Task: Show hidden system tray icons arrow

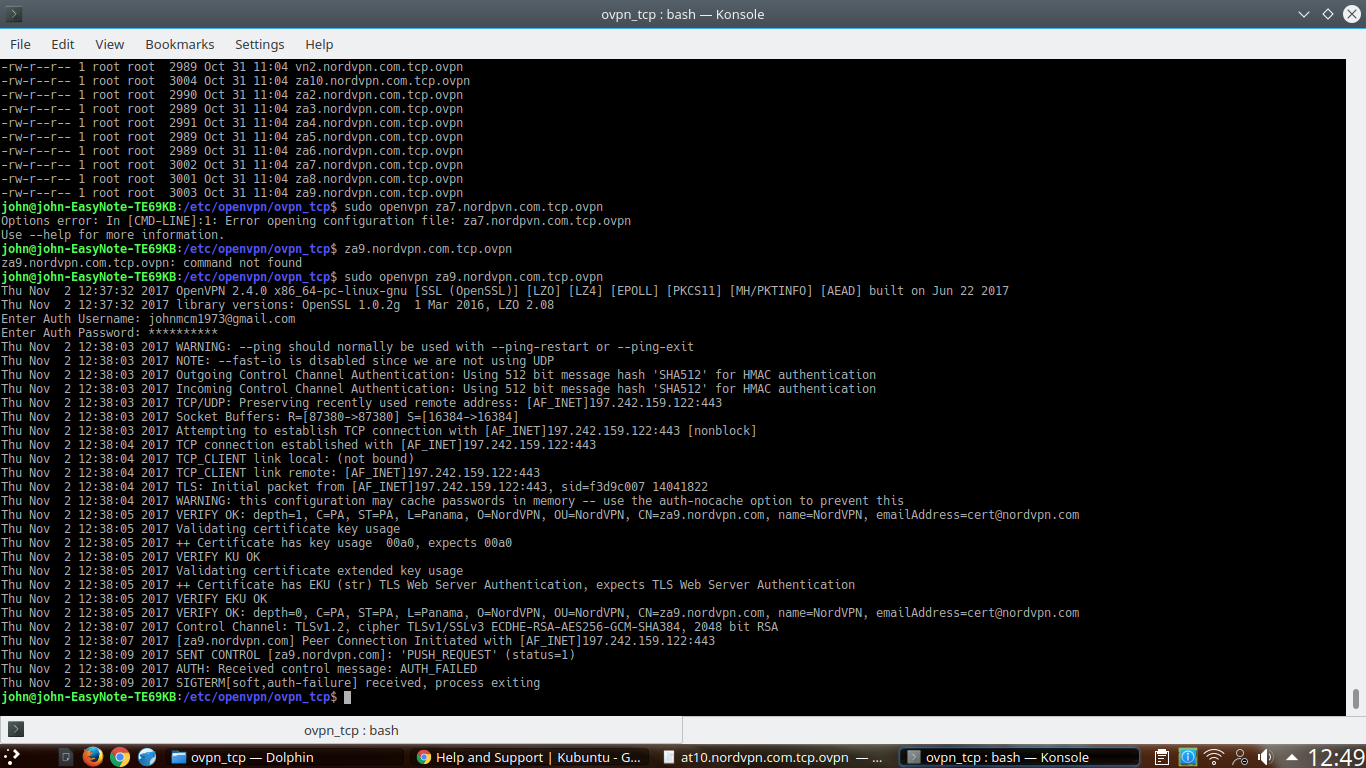Action: point(1291,757)
